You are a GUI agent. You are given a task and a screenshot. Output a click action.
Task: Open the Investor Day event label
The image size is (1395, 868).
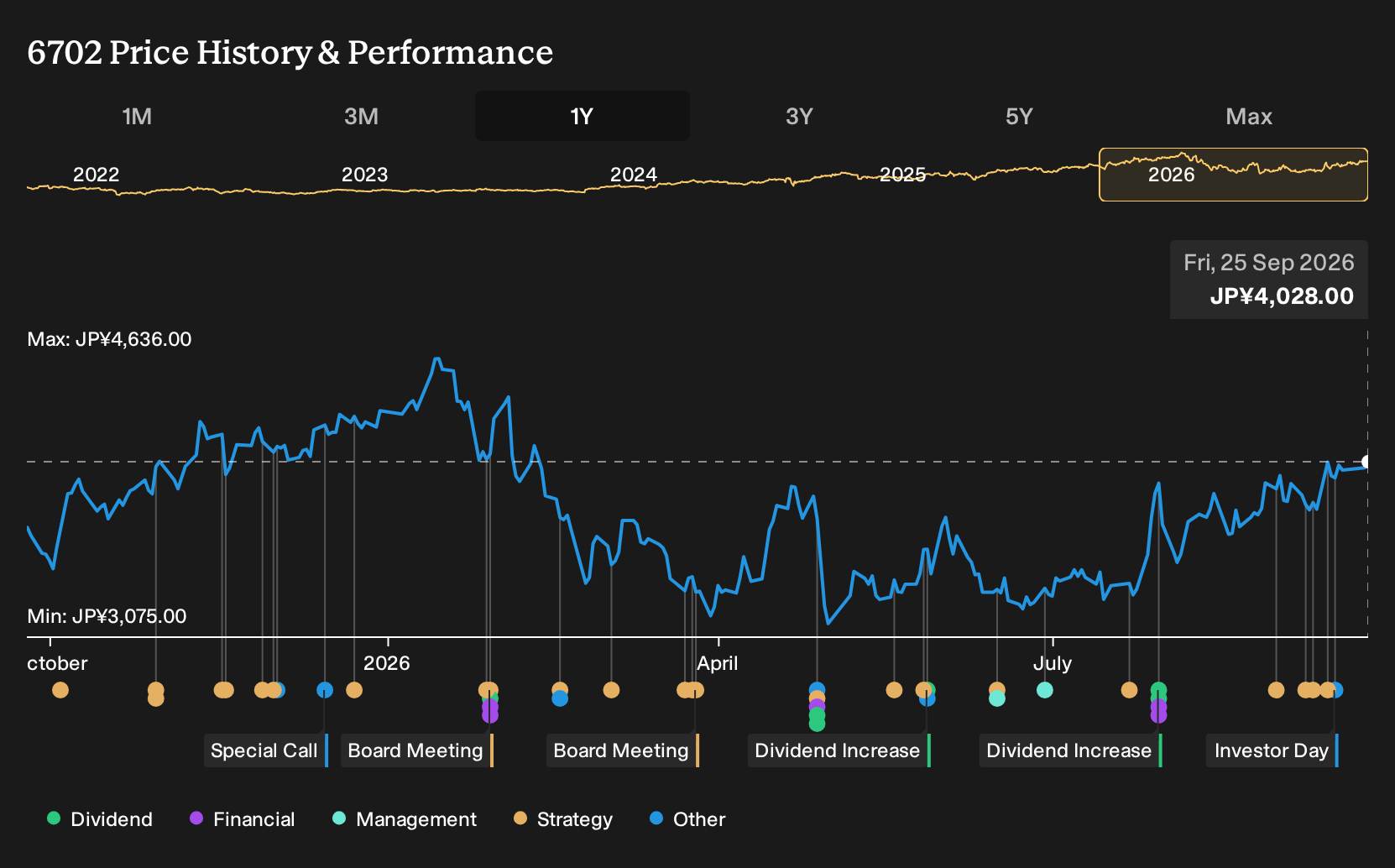1272,750
